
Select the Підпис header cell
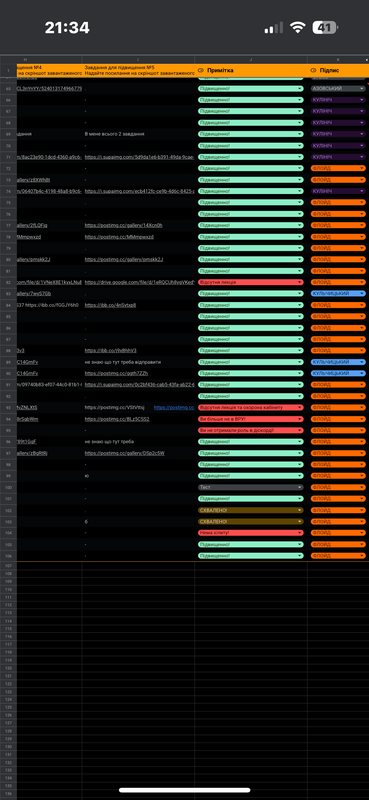pyautogui.click(x=338, y=70)
